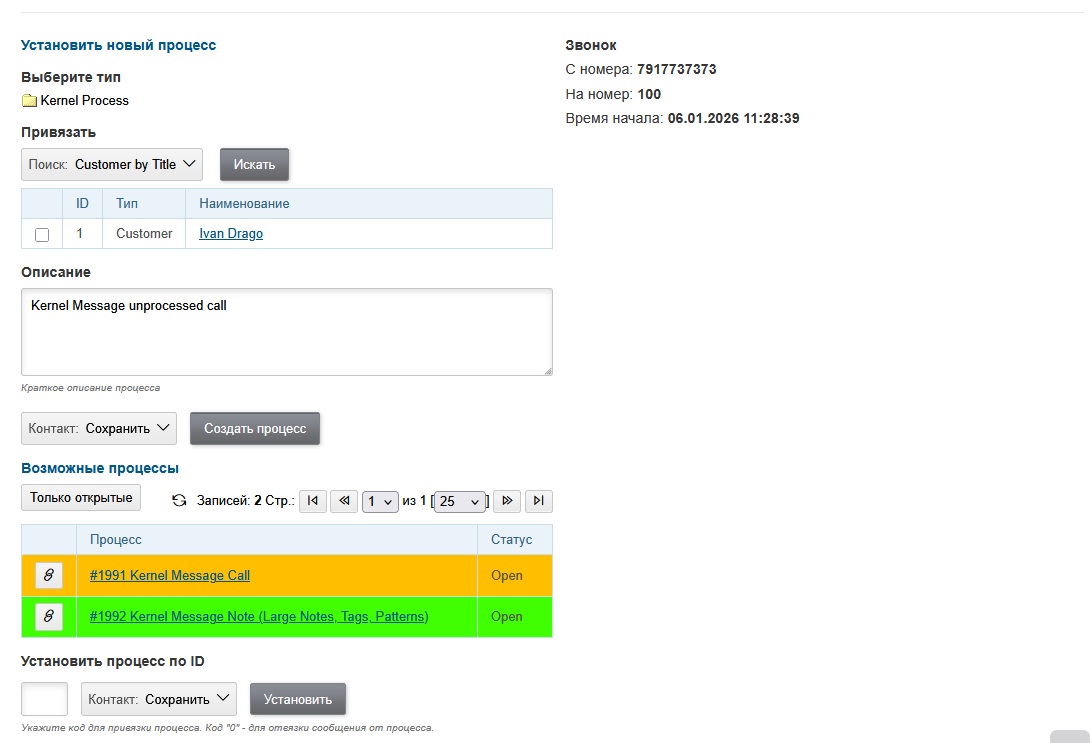
Task: Open contact dropdown beside Создать процесс
Action: click(x=99, y=428)
